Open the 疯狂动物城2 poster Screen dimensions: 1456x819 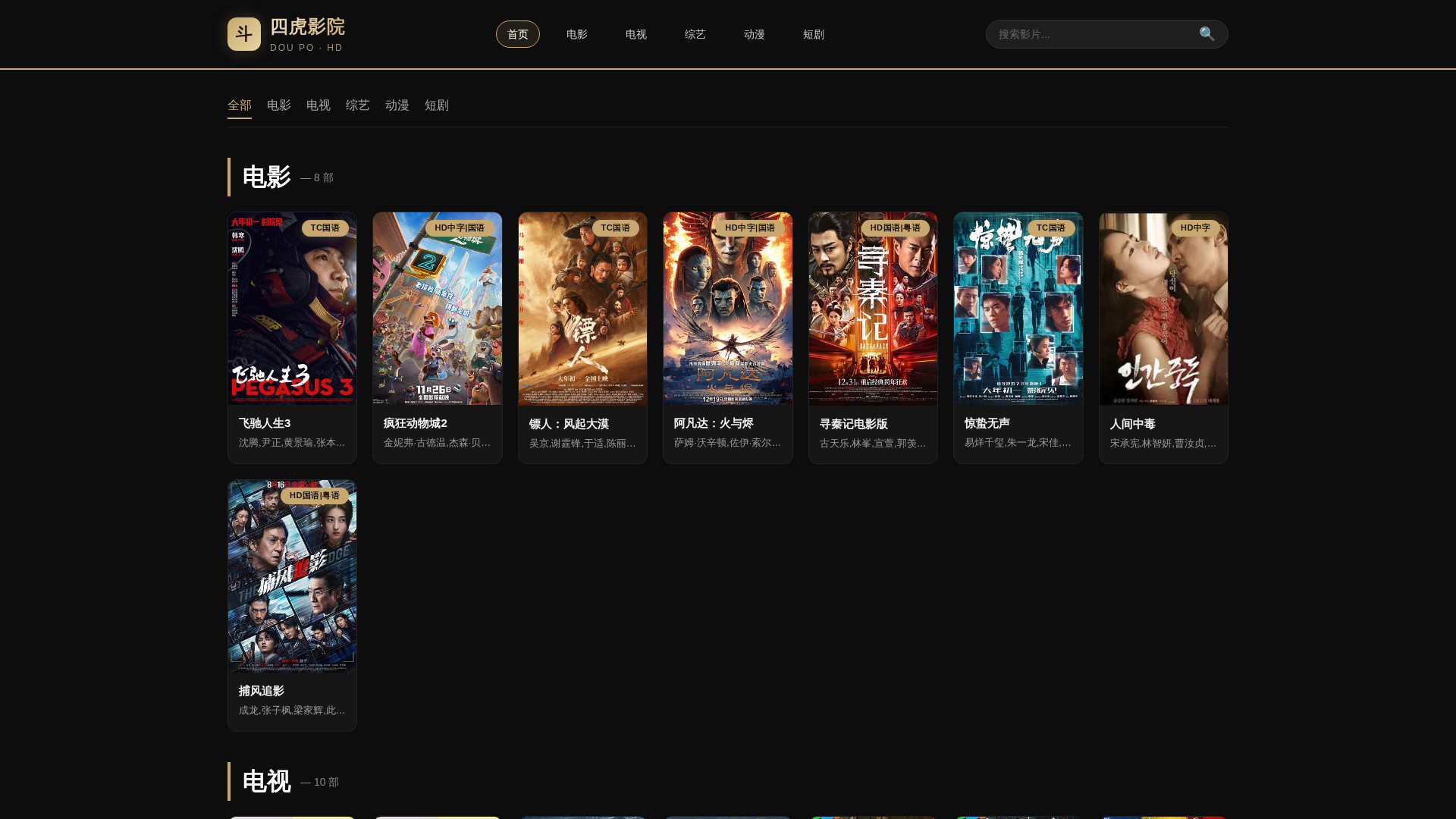[x=438, y=309]
